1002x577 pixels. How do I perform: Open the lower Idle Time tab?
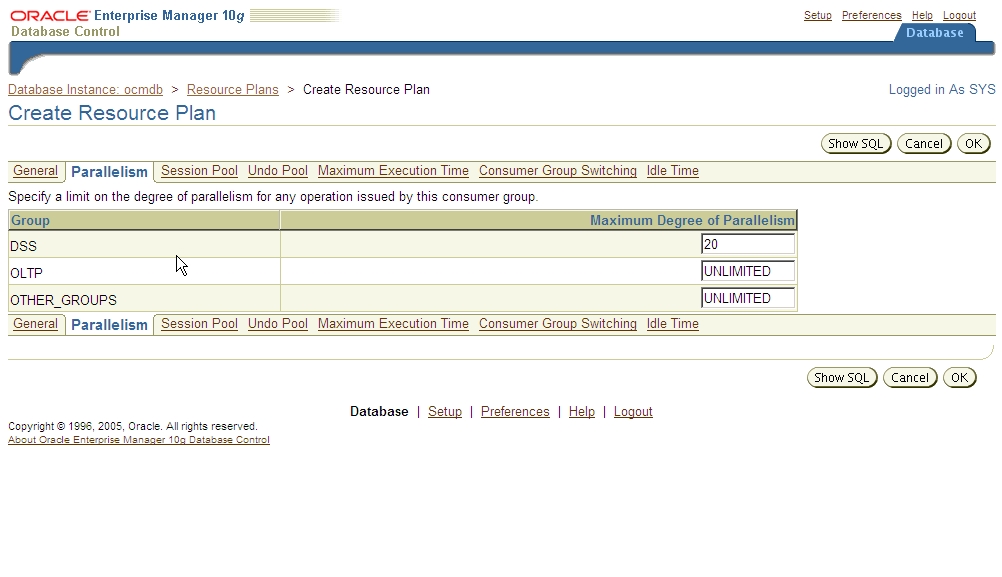pyautogui.click(x=672, y=323)
